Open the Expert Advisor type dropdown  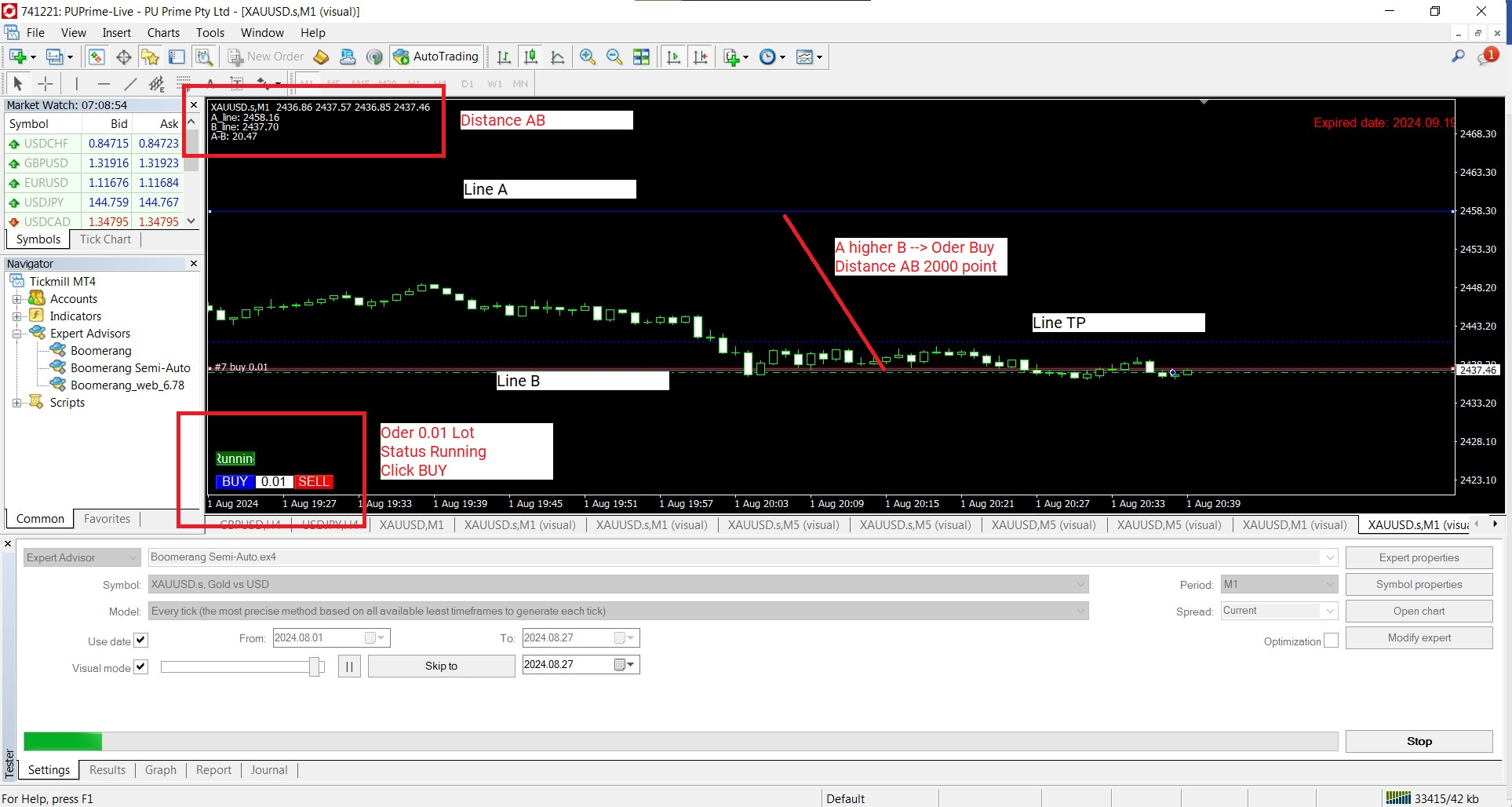[x=82, y=557]
